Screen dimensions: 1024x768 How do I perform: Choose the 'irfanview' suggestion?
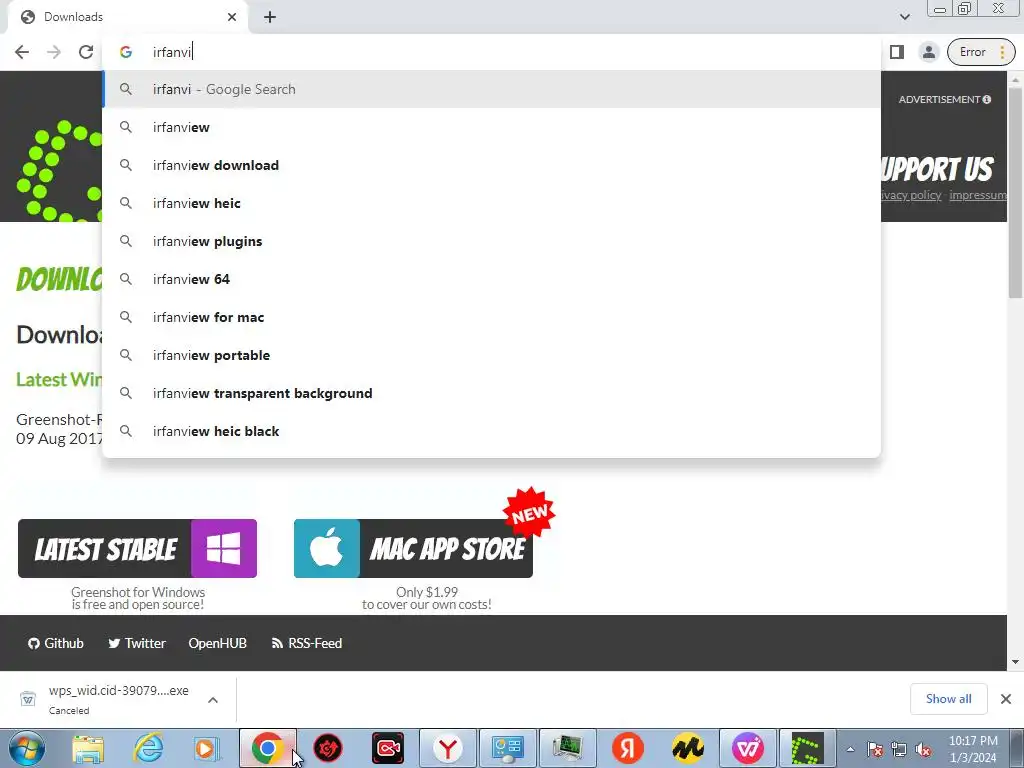click(x=491, y=127)
